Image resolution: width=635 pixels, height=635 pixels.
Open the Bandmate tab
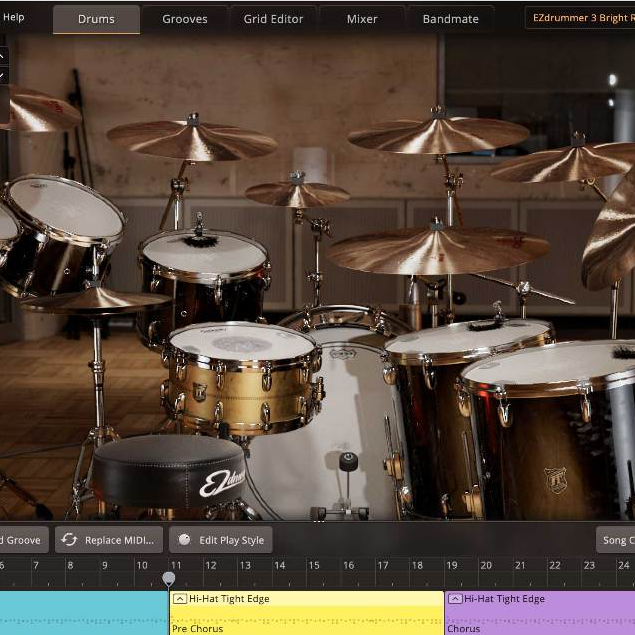click(450, 19)
